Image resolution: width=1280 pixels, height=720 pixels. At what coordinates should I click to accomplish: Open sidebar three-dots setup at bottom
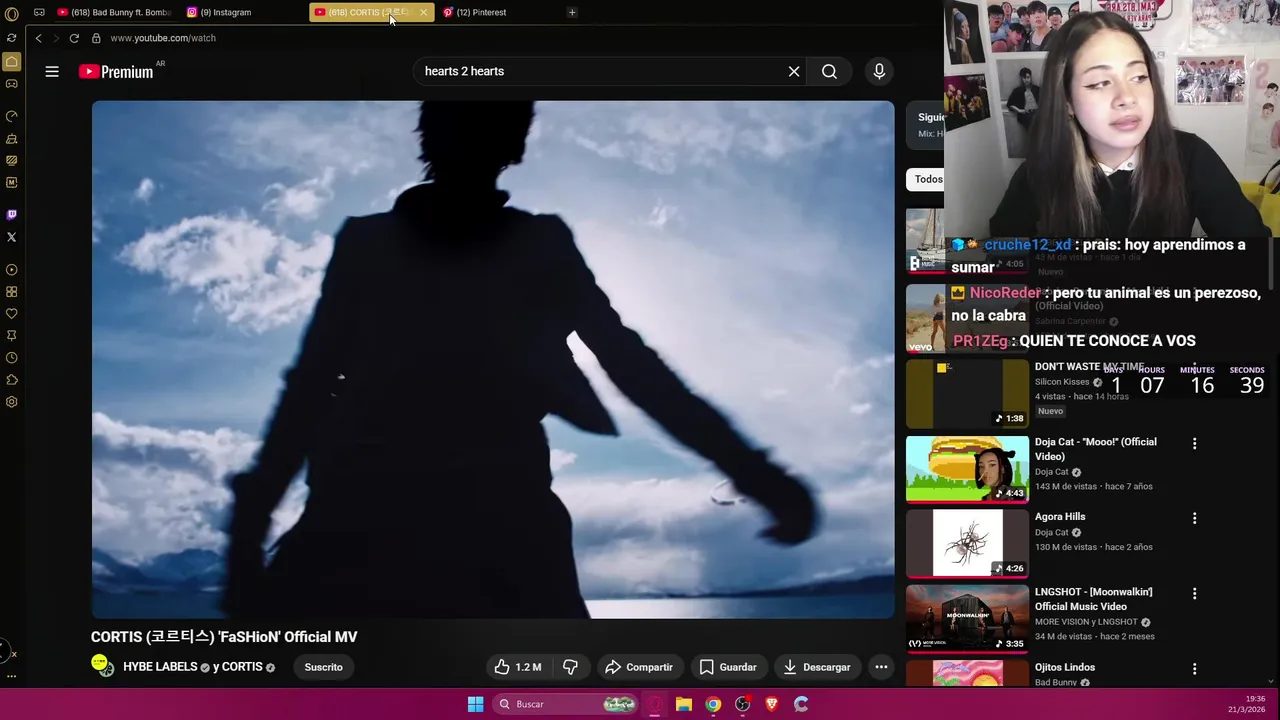pos(12,676)
